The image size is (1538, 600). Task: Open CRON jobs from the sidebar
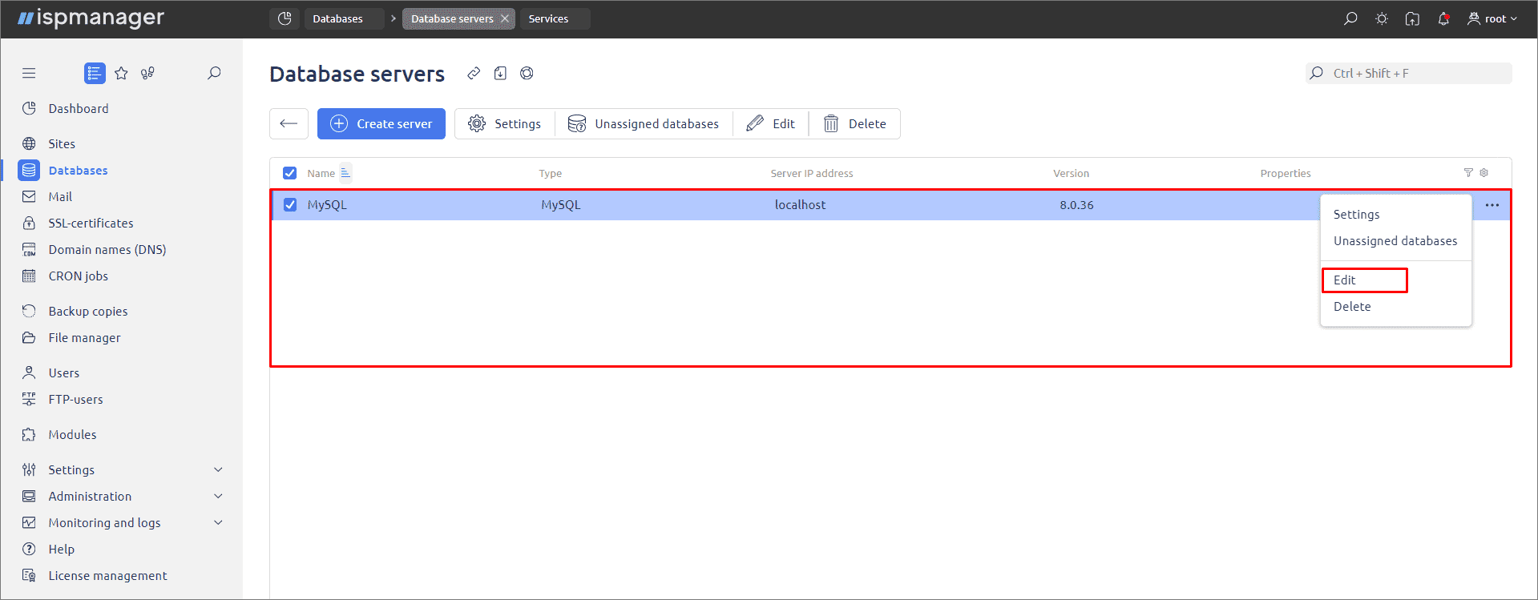pyautogui.click(x=77, y=276)
